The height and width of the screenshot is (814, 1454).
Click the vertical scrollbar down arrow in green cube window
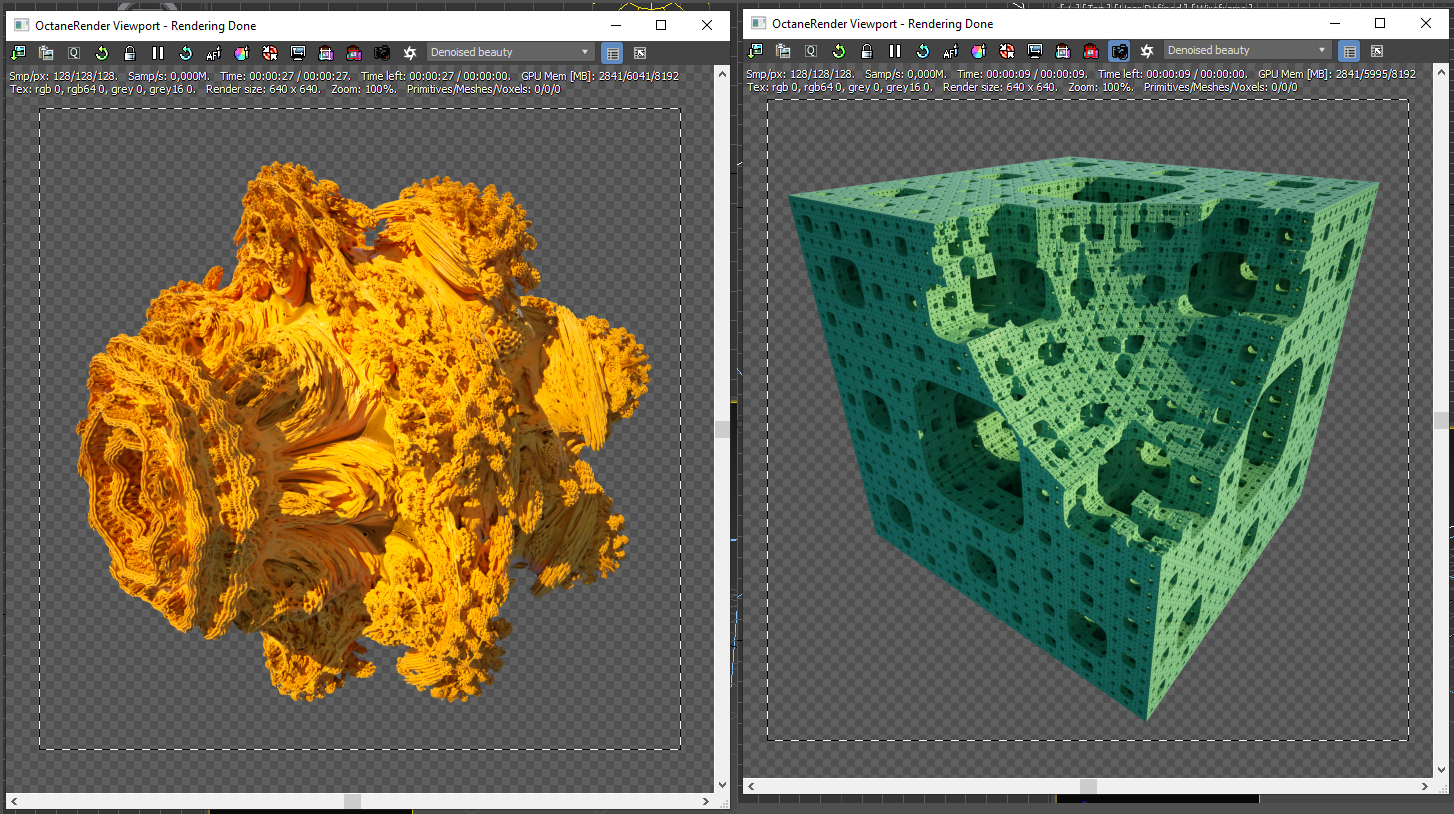1442,770
